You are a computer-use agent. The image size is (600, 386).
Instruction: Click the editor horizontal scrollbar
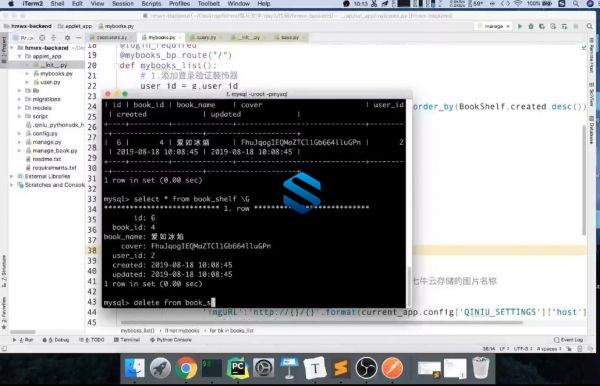(321, 322)
